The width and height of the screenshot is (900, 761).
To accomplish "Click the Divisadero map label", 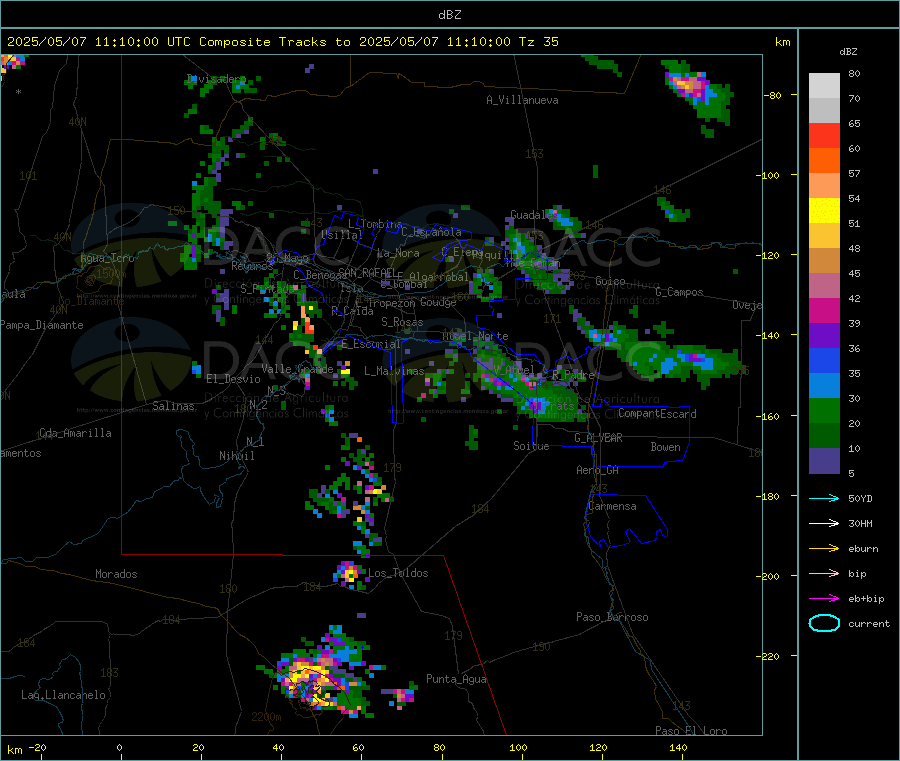I will (216, 79).
